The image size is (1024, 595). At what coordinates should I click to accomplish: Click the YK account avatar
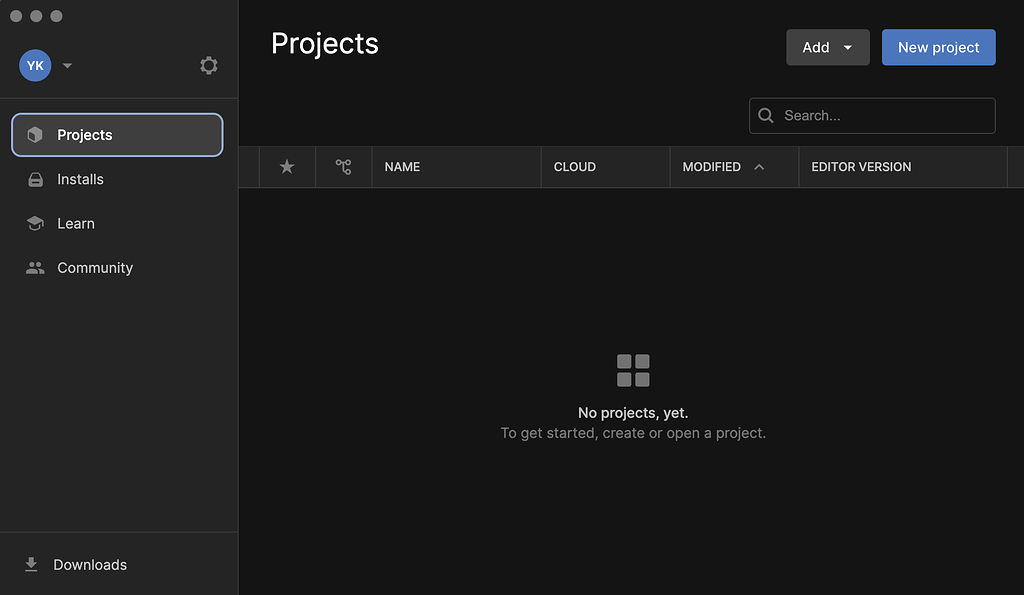click(35, 66)
